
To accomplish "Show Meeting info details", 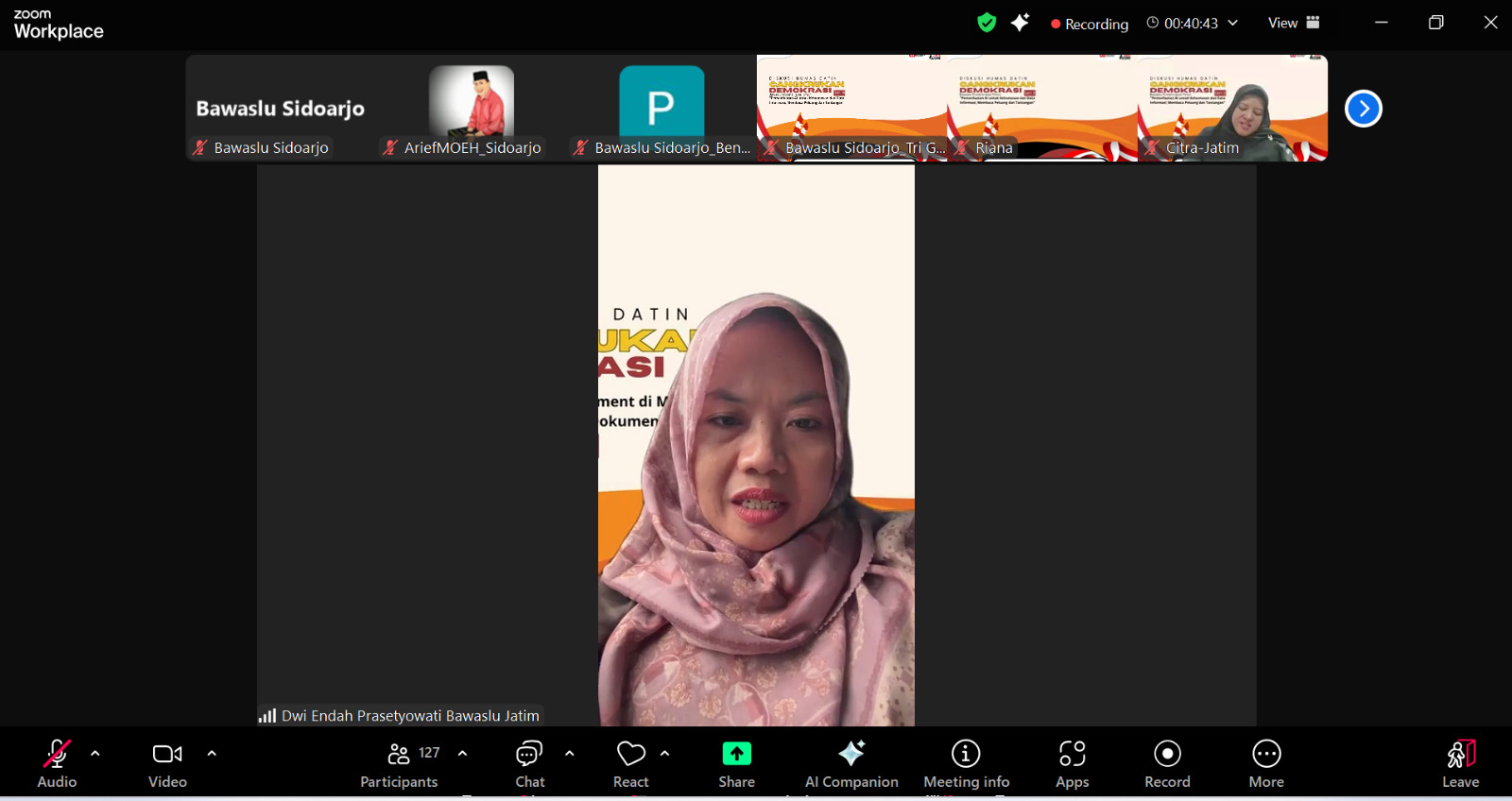I will [x=966, y=764].
